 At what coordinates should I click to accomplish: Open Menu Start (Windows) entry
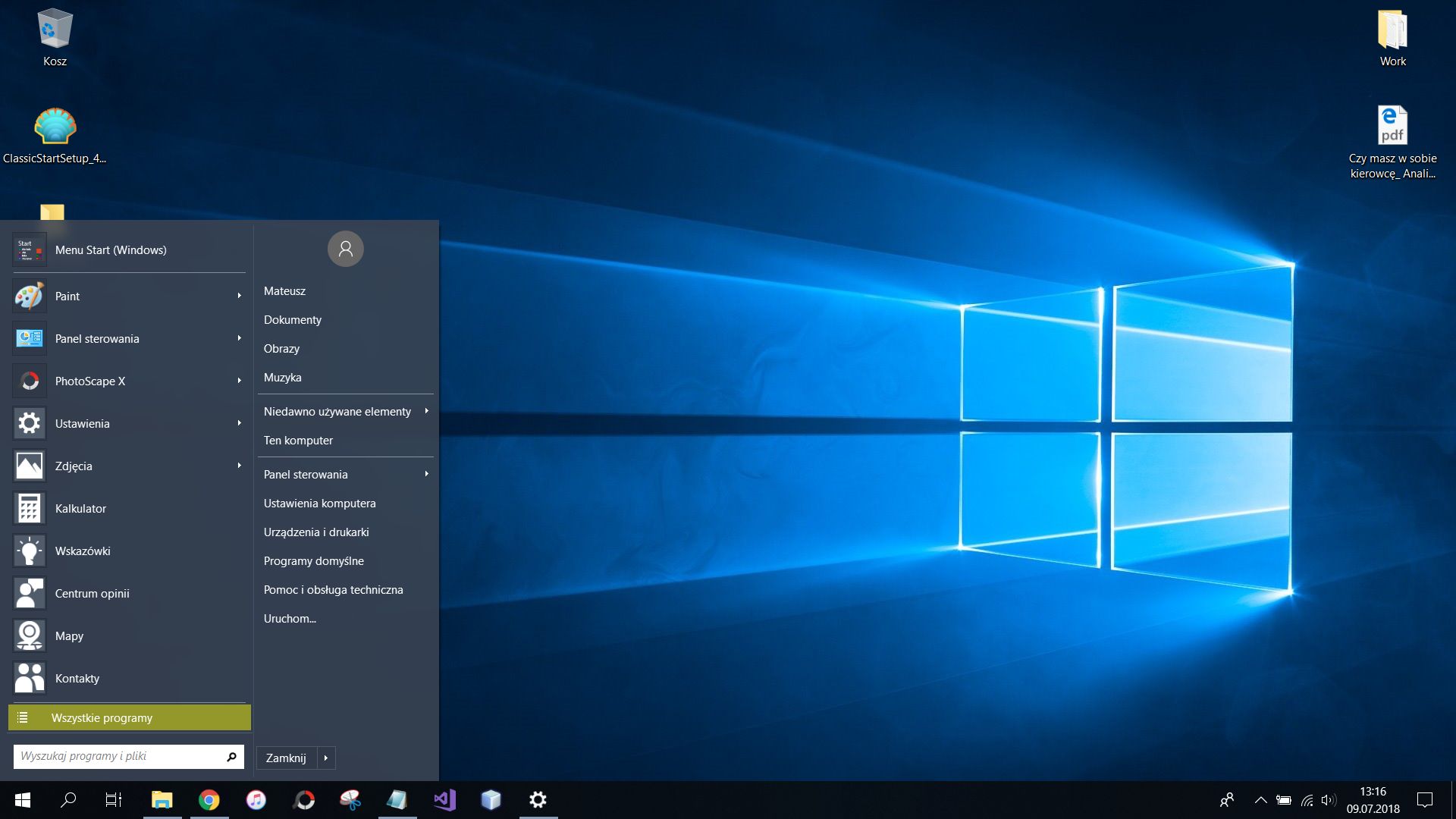pyautogui.click(x=110, y=250)
